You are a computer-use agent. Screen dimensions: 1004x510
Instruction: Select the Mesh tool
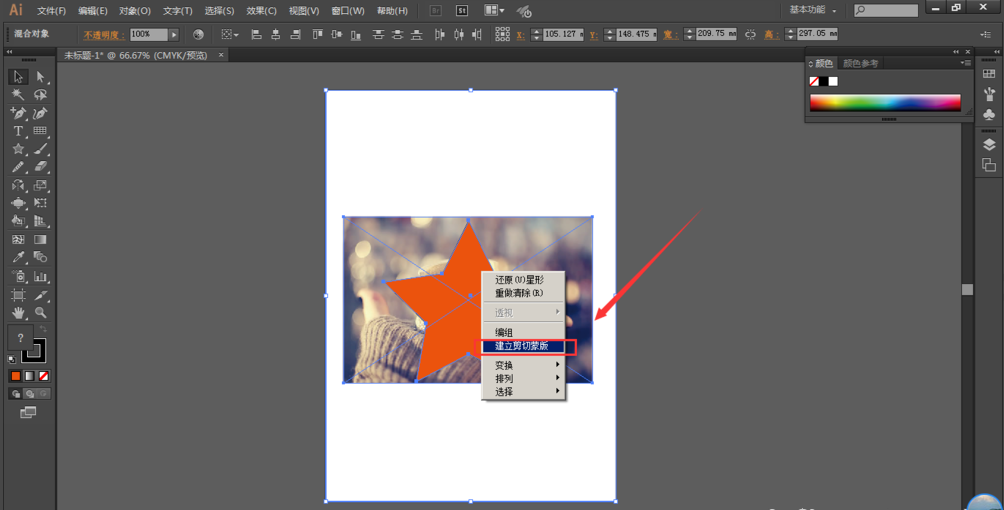[18, 240]
